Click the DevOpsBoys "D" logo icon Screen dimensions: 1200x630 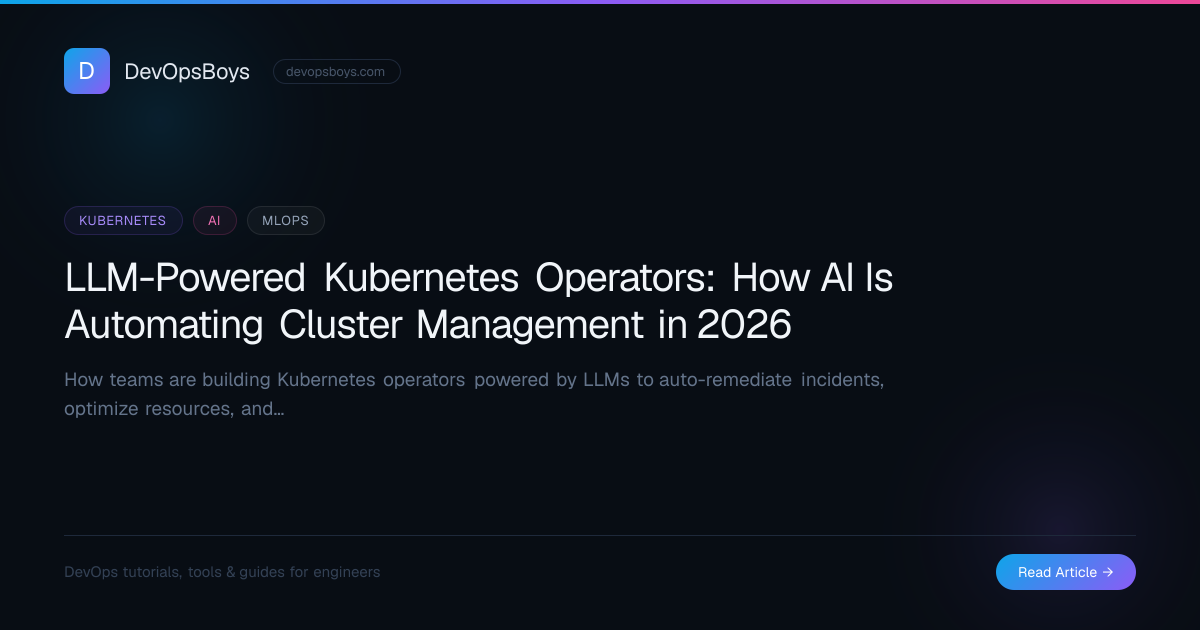coord(87,71)
